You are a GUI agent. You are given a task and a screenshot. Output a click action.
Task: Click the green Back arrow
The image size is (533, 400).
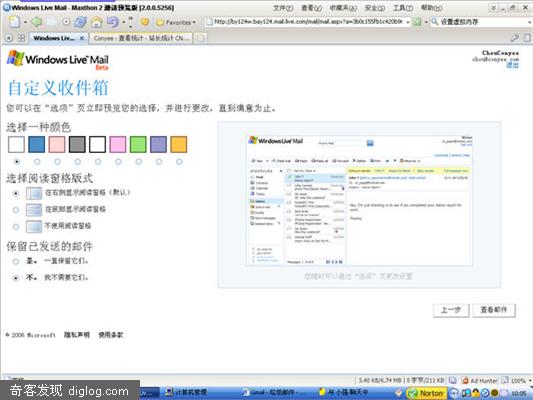point(36,22)
